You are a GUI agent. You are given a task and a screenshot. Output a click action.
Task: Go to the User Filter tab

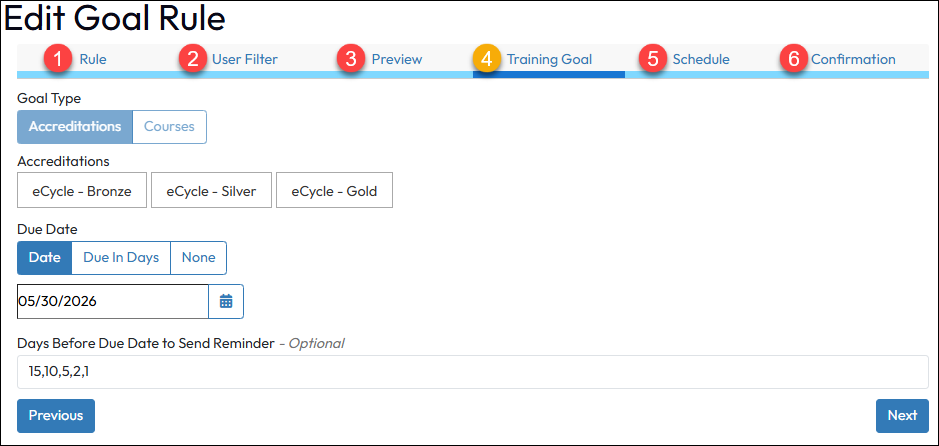click(244, 59)
